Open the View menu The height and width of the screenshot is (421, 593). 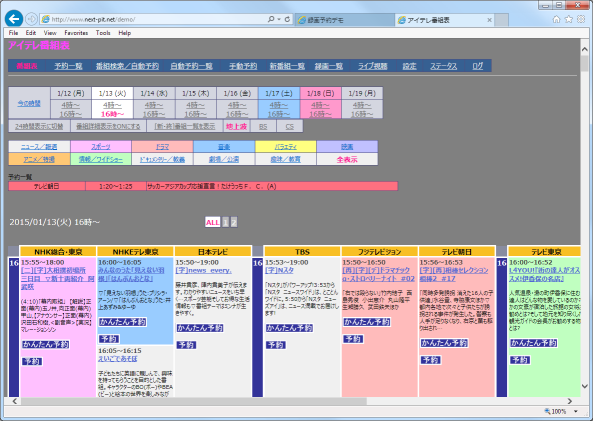[x=50, y=33]
